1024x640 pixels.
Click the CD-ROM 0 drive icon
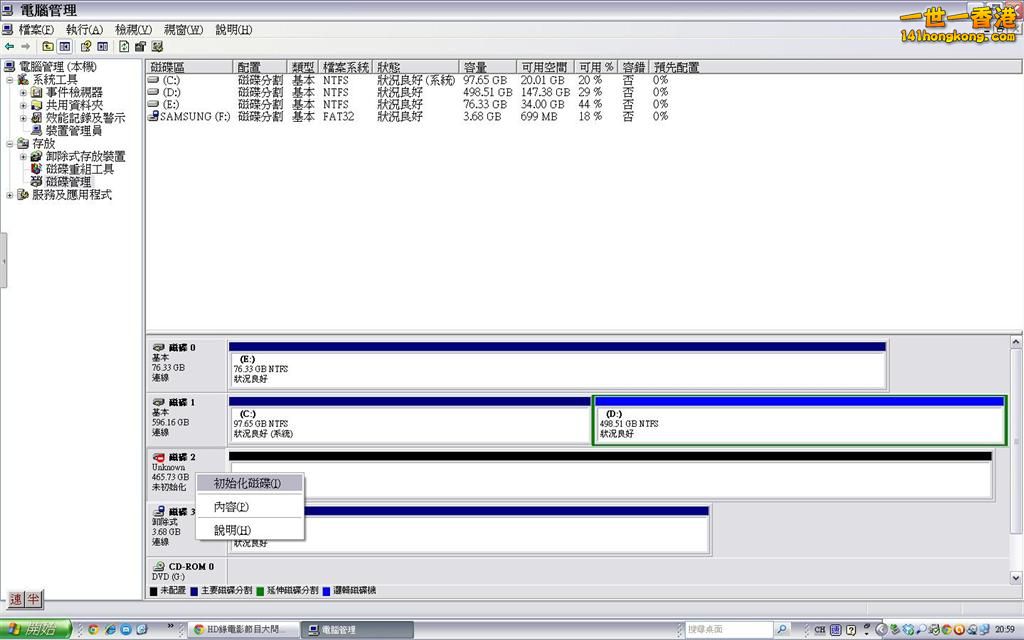(159, 566)
